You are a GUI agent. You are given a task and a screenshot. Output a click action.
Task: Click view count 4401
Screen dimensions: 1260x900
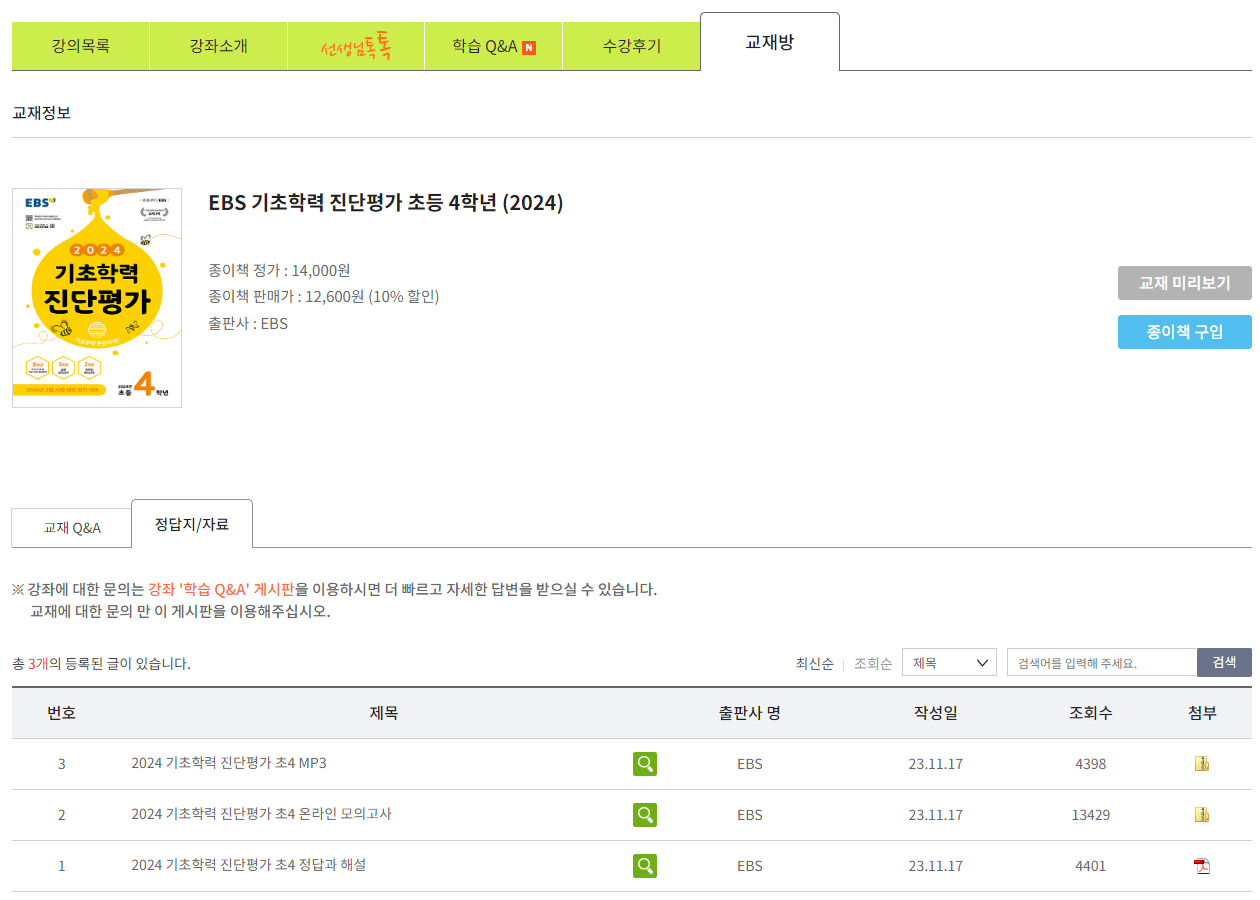pos(1090,866)
